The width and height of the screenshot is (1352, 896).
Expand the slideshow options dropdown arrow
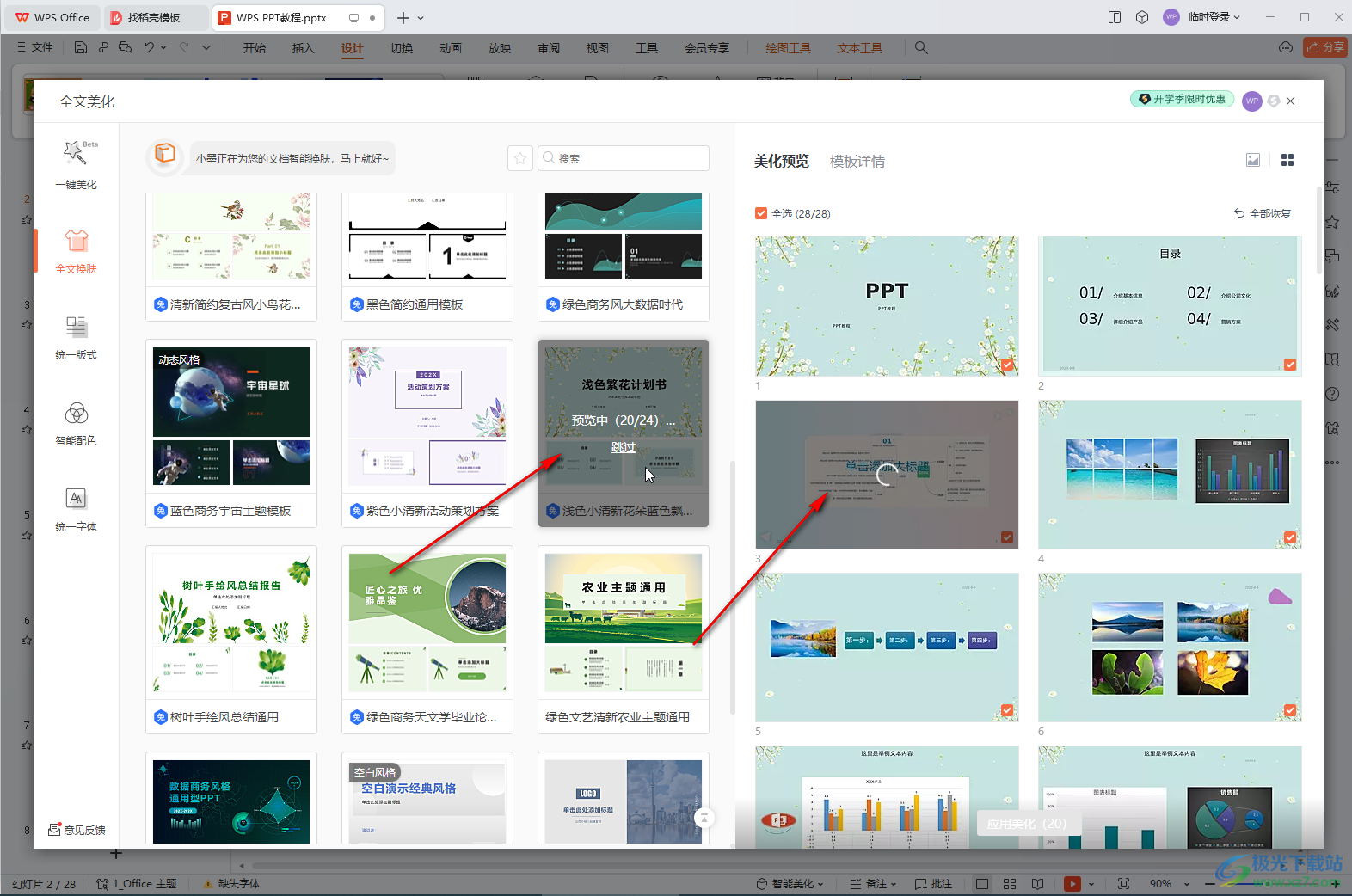click(x=1091, y=883)
